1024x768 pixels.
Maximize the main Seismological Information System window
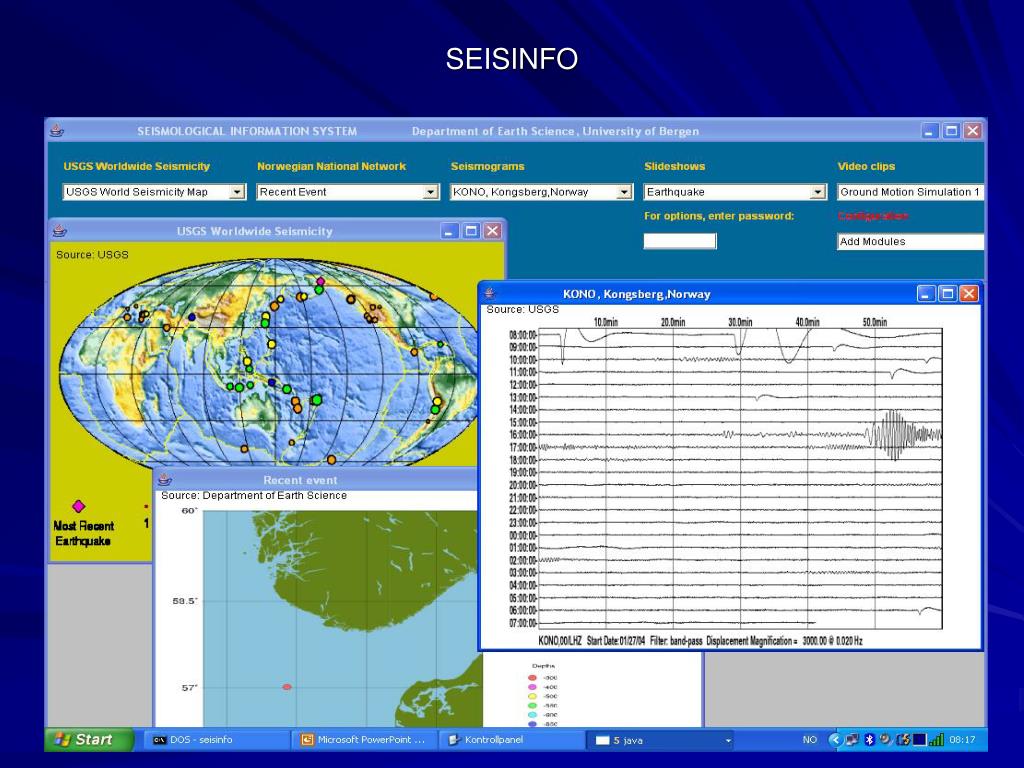(952, 131)
